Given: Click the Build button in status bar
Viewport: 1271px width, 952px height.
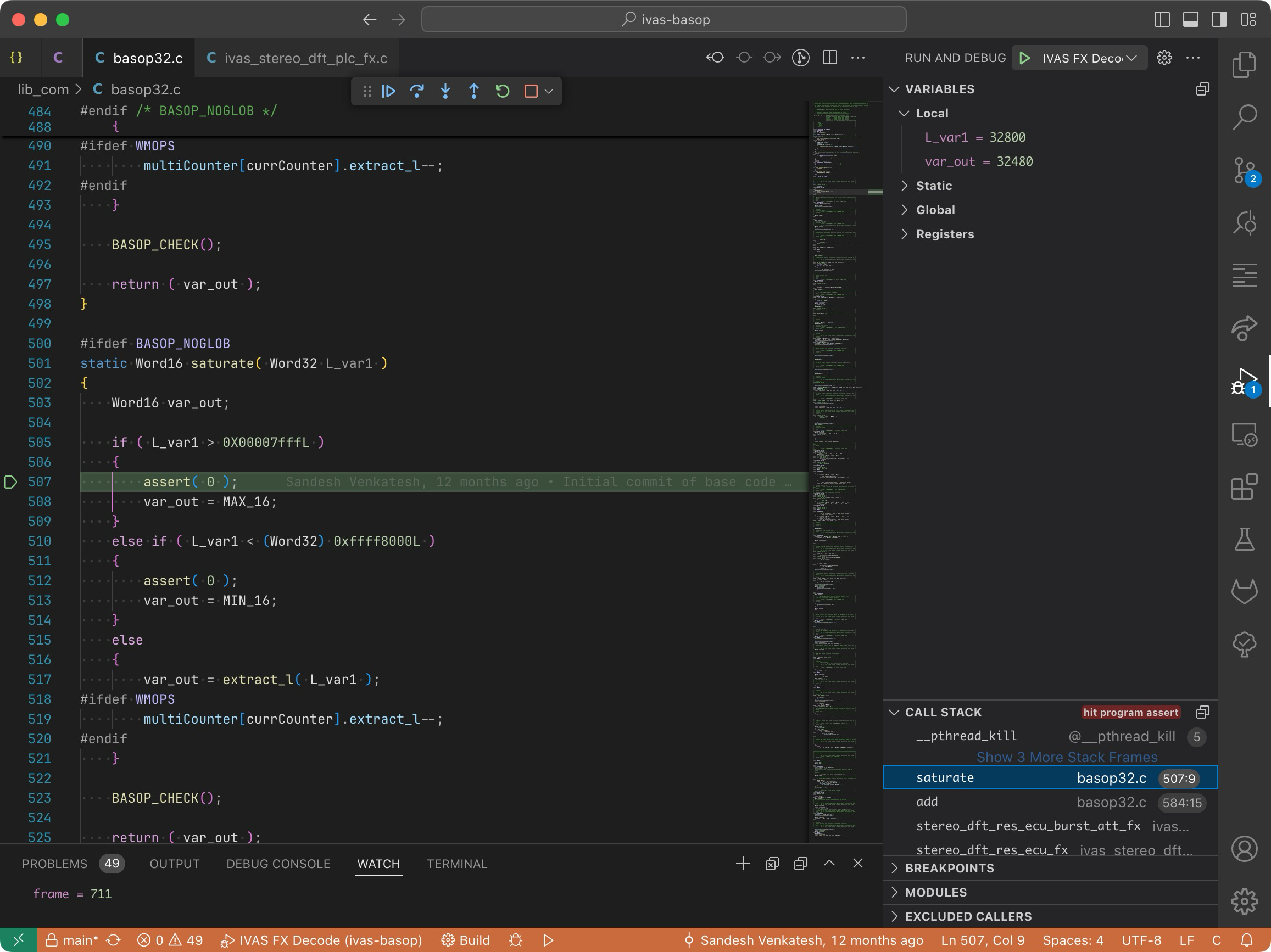Looking at the screenshot, I should pyautogui.click(x=466, y=940).
